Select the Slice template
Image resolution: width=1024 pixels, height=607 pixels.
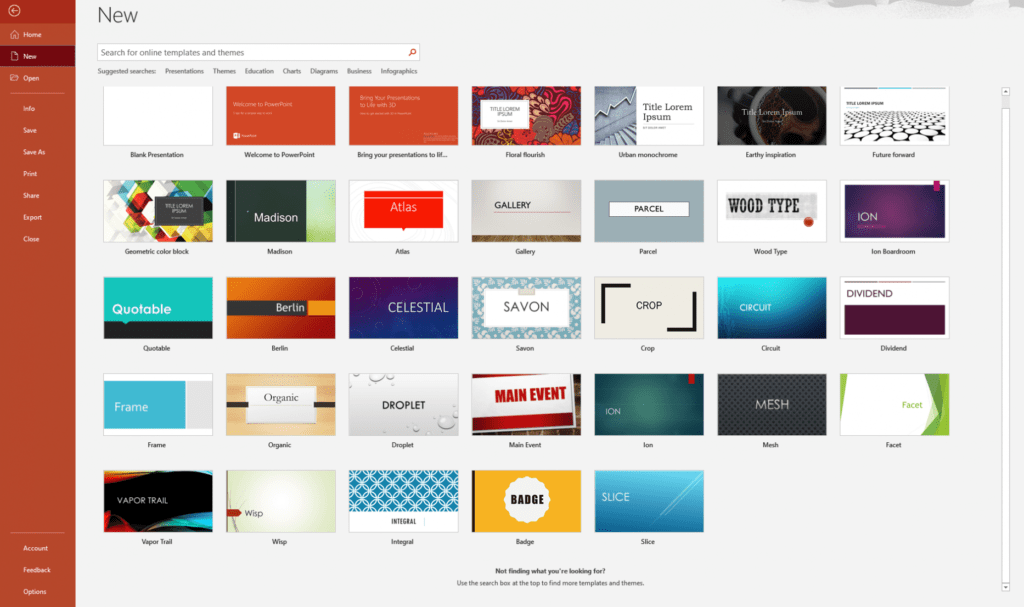[648, 501]
